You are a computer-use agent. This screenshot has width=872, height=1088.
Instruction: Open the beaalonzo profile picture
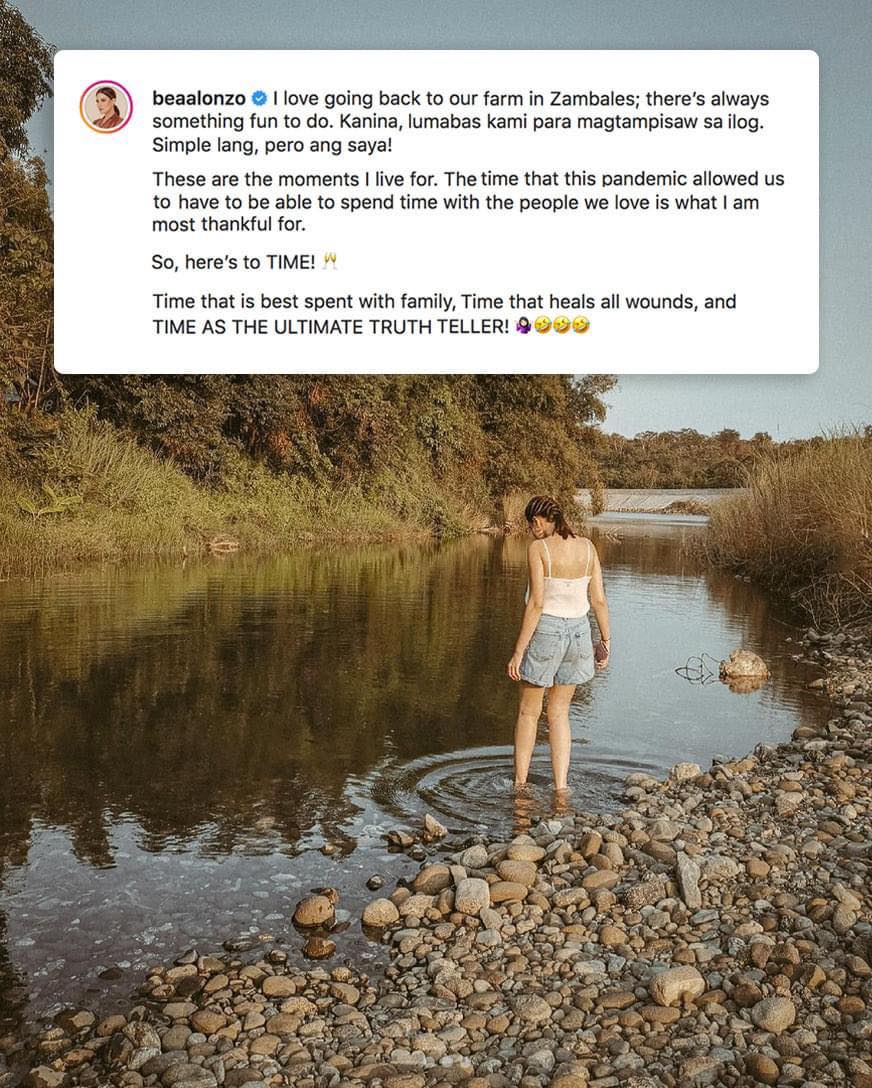pos(106,107)
